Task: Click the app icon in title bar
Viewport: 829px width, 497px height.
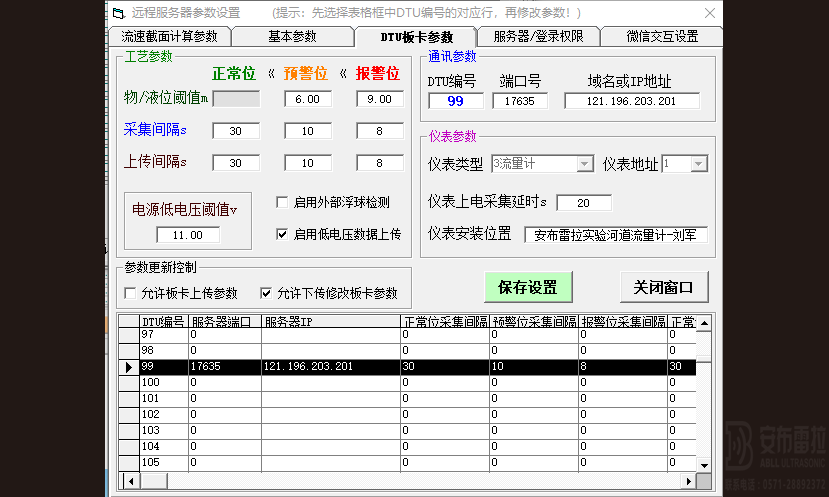Action: pos(118,13)
